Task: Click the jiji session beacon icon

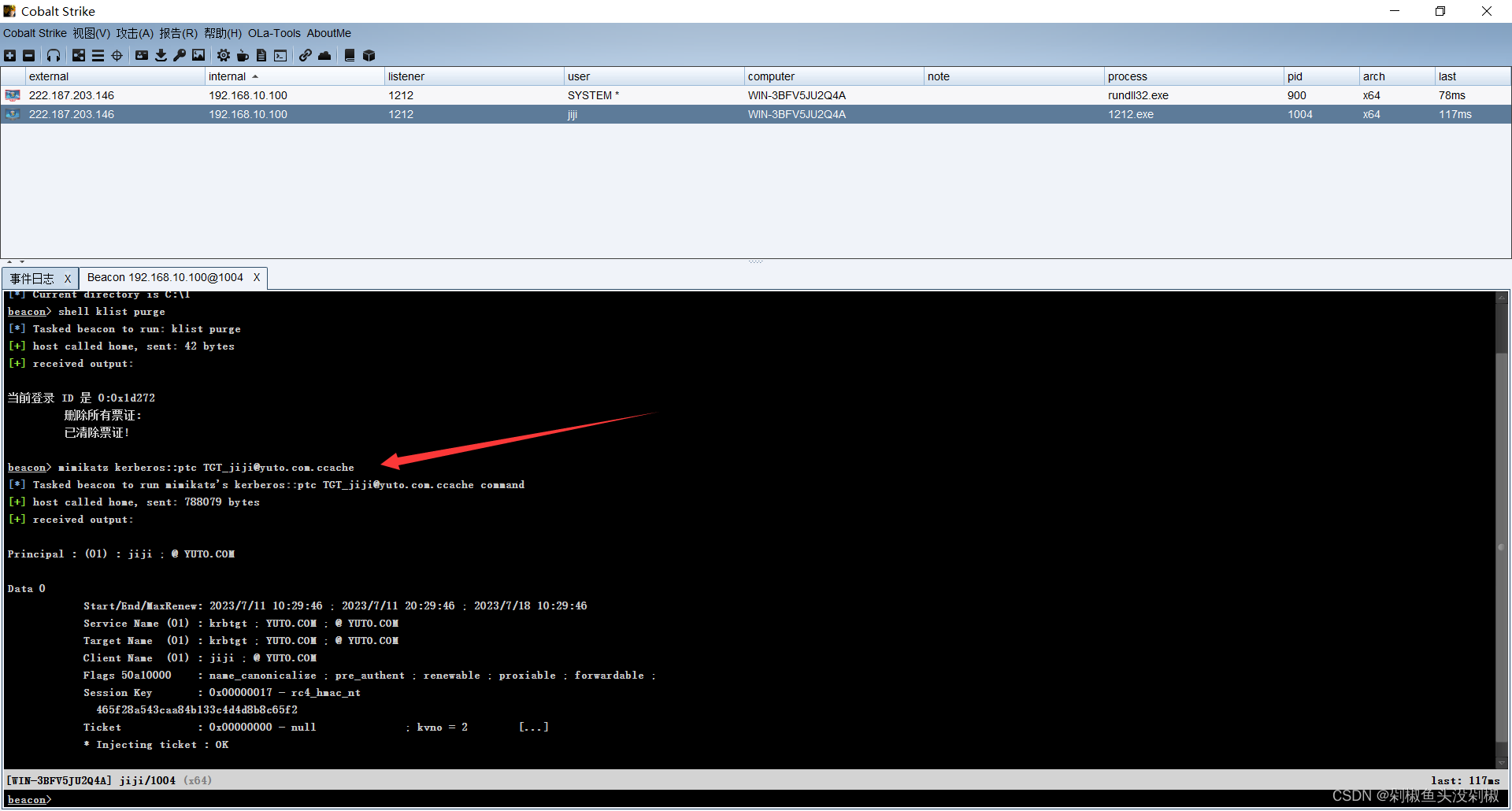Action: click(13, 114)
